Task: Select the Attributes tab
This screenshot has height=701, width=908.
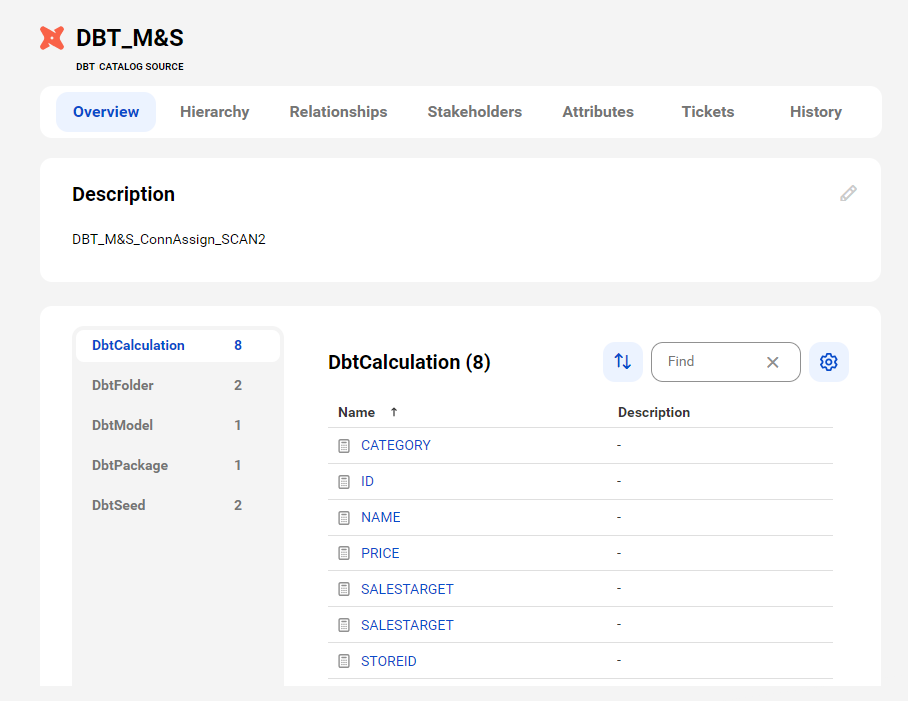Action: pyautogui.click(x=598, y=112)
